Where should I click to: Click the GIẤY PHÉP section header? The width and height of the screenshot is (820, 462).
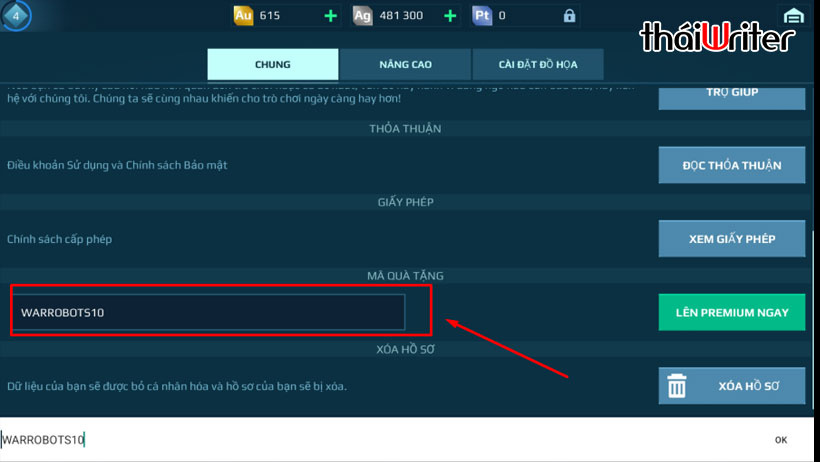point(405,202)
